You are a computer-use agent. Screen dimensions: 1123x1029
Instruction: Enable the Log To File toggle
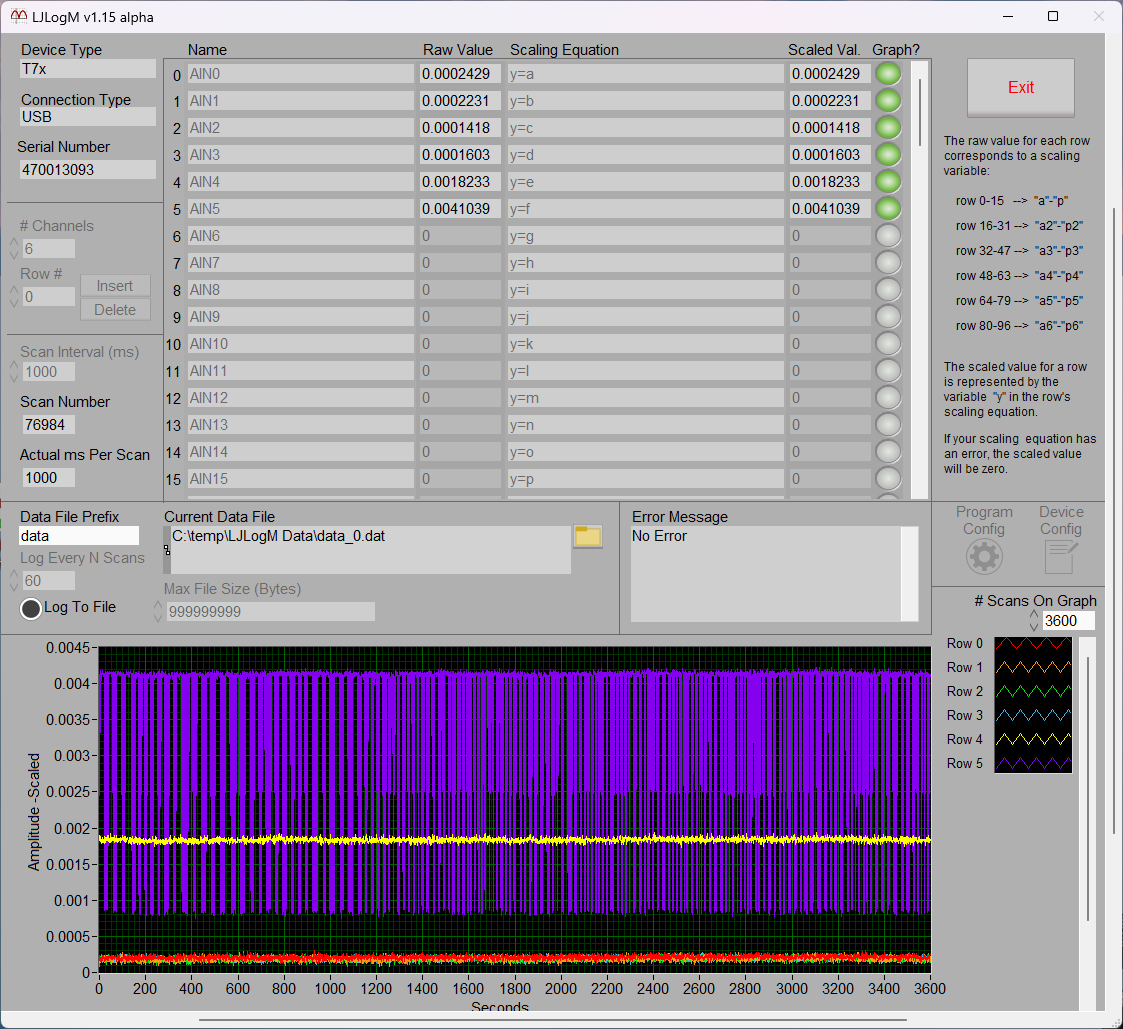tap(32, 608)
